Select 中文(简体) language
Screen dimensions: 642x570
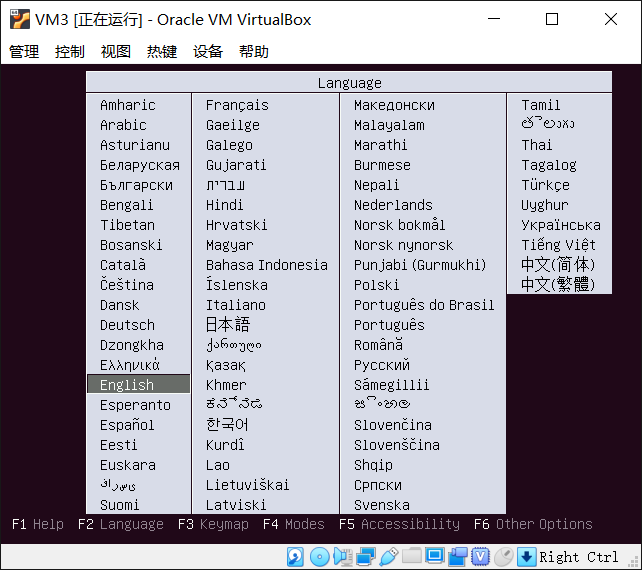558,265
